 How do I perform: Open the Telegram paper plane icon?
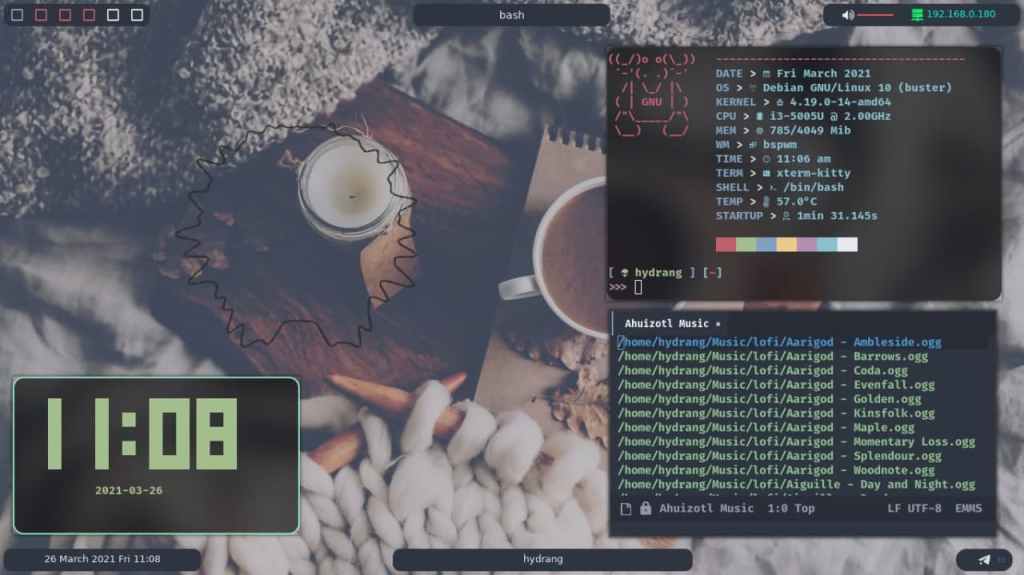point(984,560)
